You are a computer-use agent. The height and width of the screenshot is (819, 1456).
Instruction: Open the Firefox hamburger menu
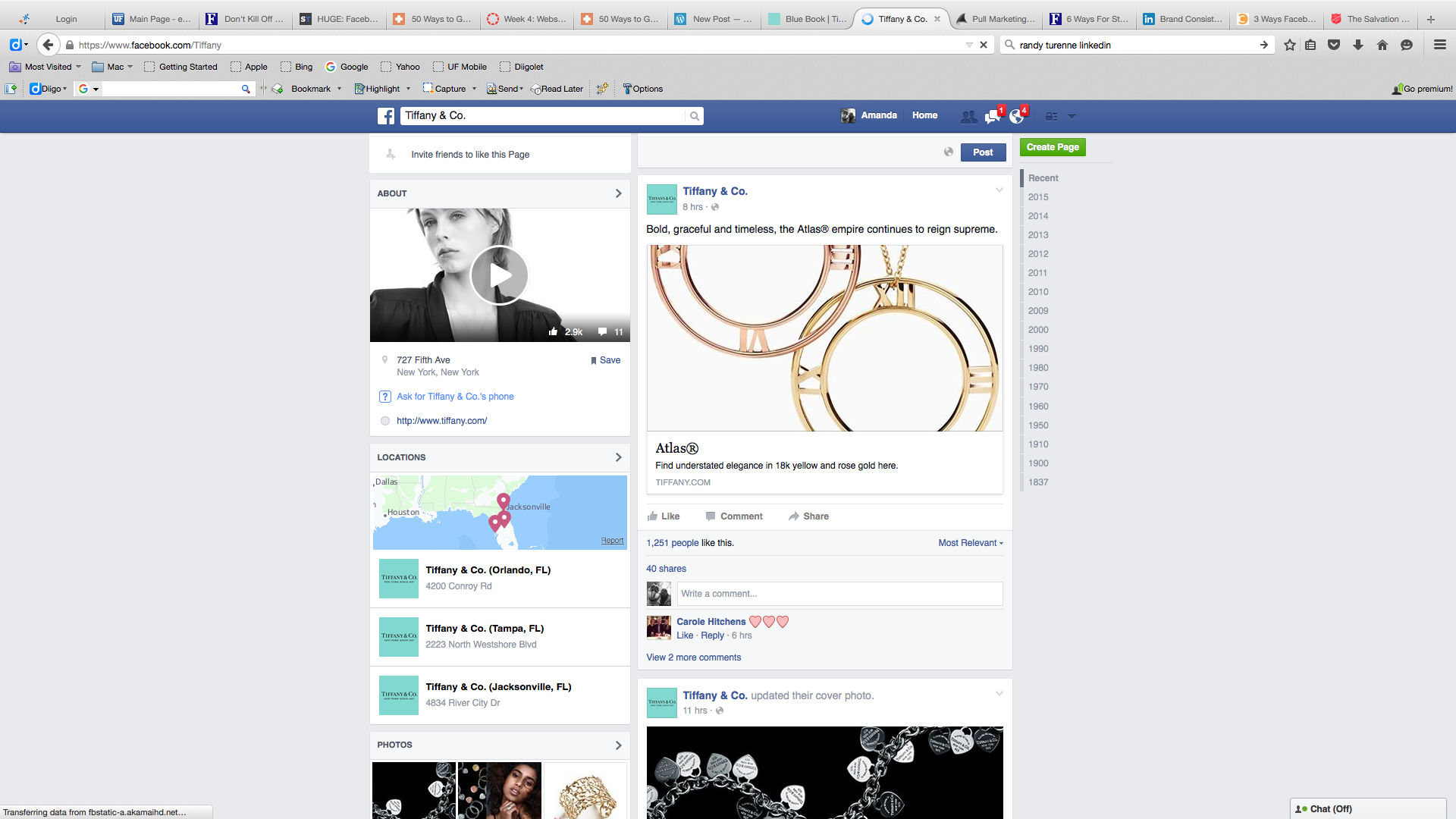pyautogui.click(x=1439, y=45)
